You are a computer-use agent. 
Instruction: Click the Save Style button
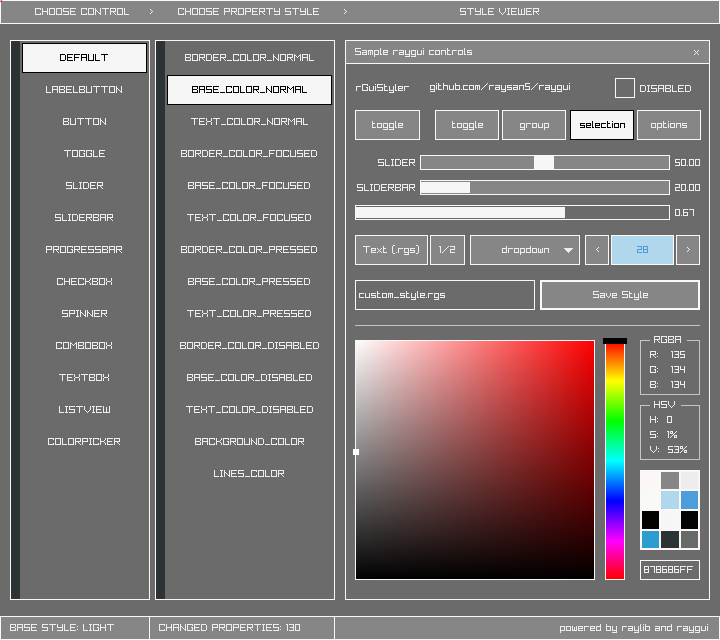coord(619,295)
